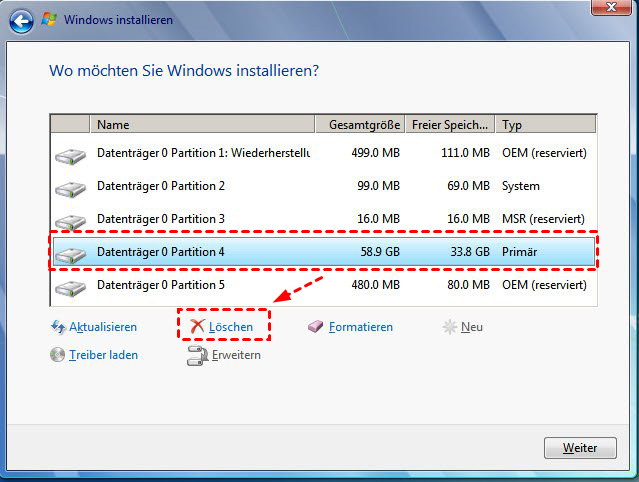Click the 480.0 MB size cell
The image size is (639, 482).
pos(375,285)
